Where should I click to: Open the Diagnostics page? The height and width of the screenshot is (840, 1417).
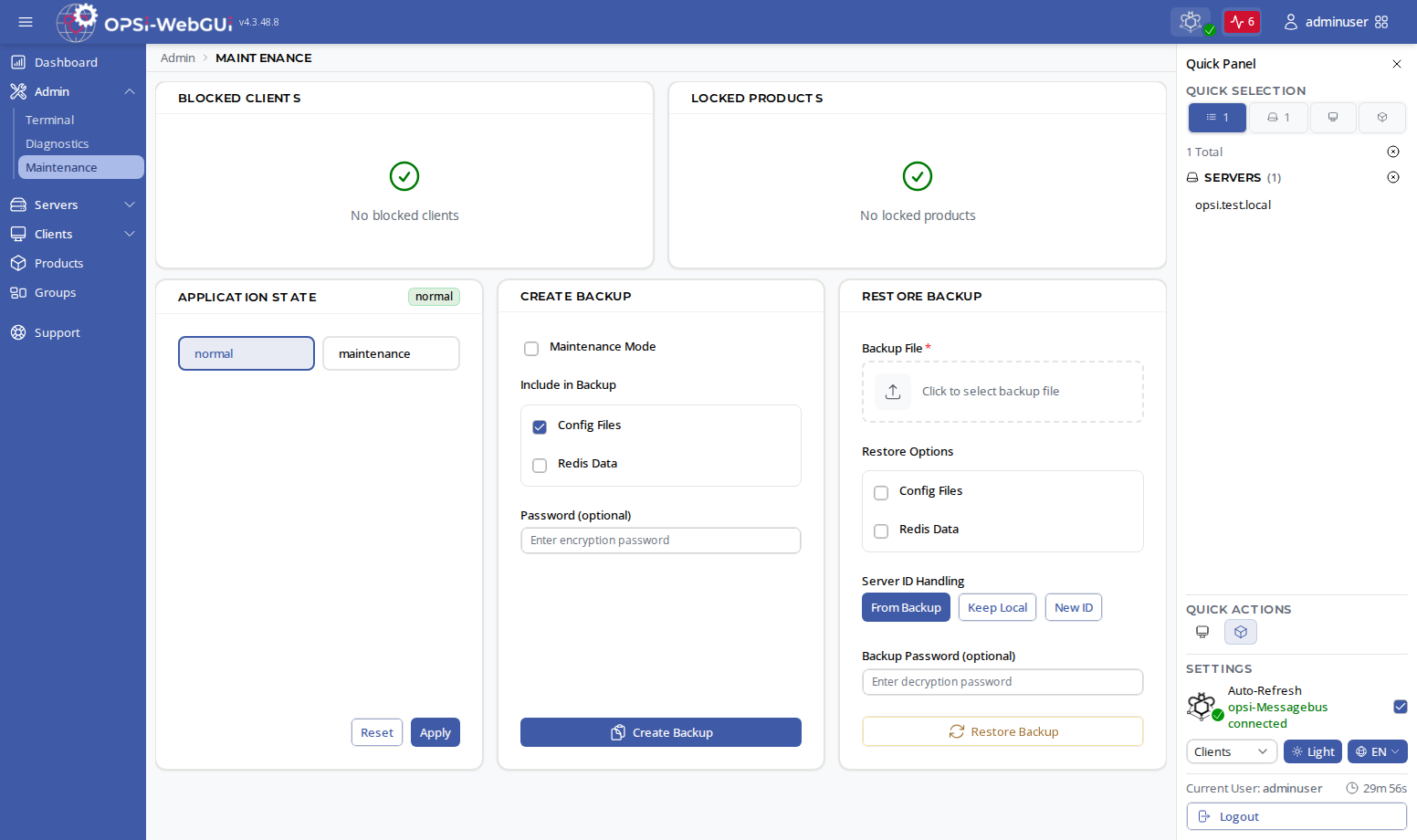tap(80, 143)
